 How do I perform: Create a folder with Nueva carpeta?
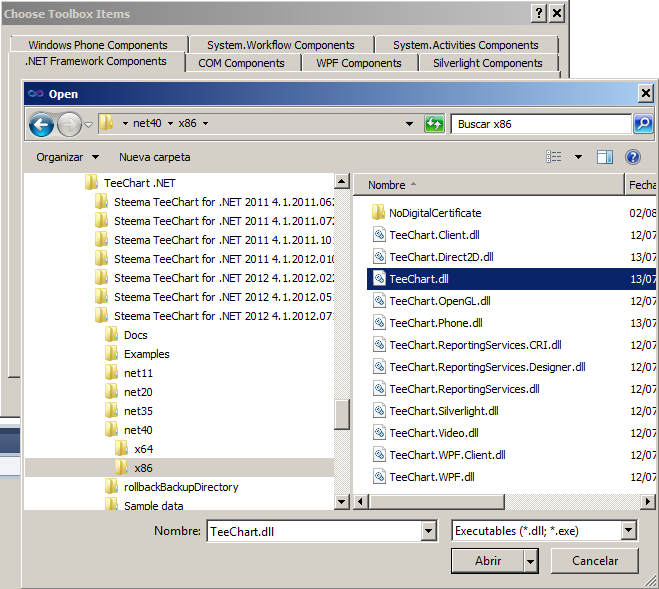pyautogui.click(x=154, y=157)
